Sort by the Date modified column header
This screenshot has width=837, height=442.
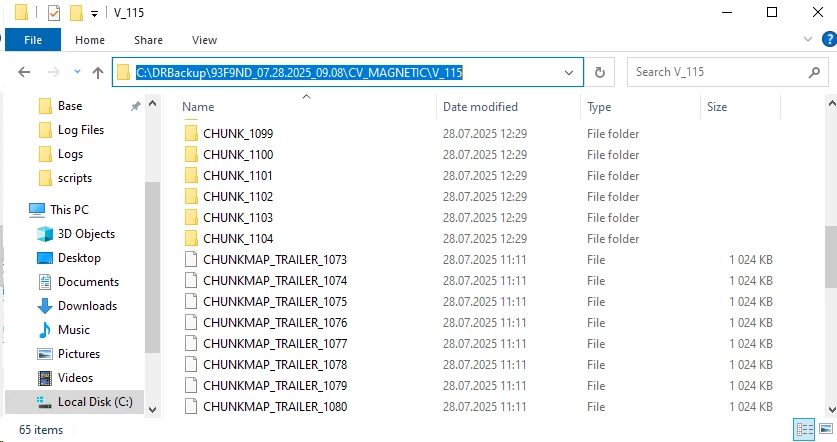[x=480, y=107]
